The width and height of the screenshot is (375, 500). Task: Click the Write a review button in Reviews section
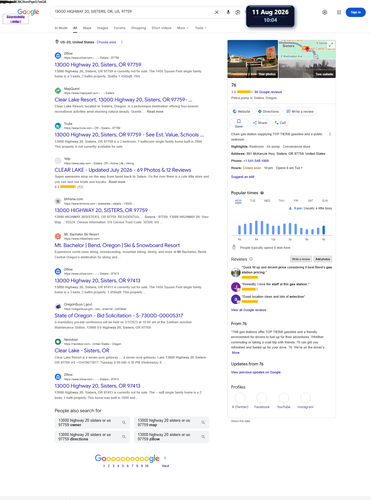(301, 259)
